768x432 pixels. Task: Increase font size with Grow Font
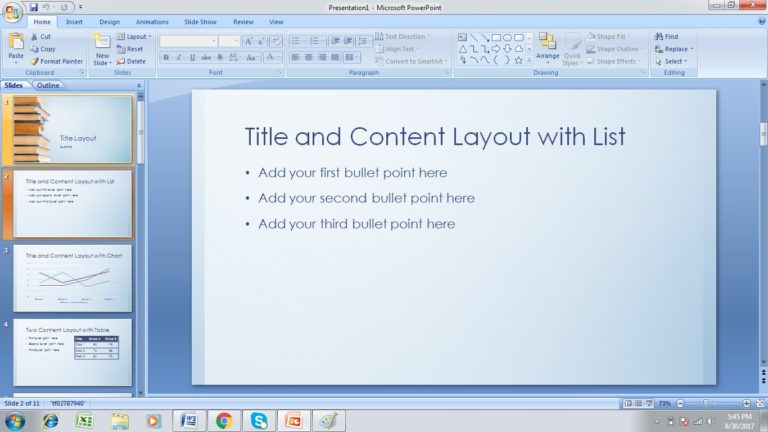click(248, 41)
